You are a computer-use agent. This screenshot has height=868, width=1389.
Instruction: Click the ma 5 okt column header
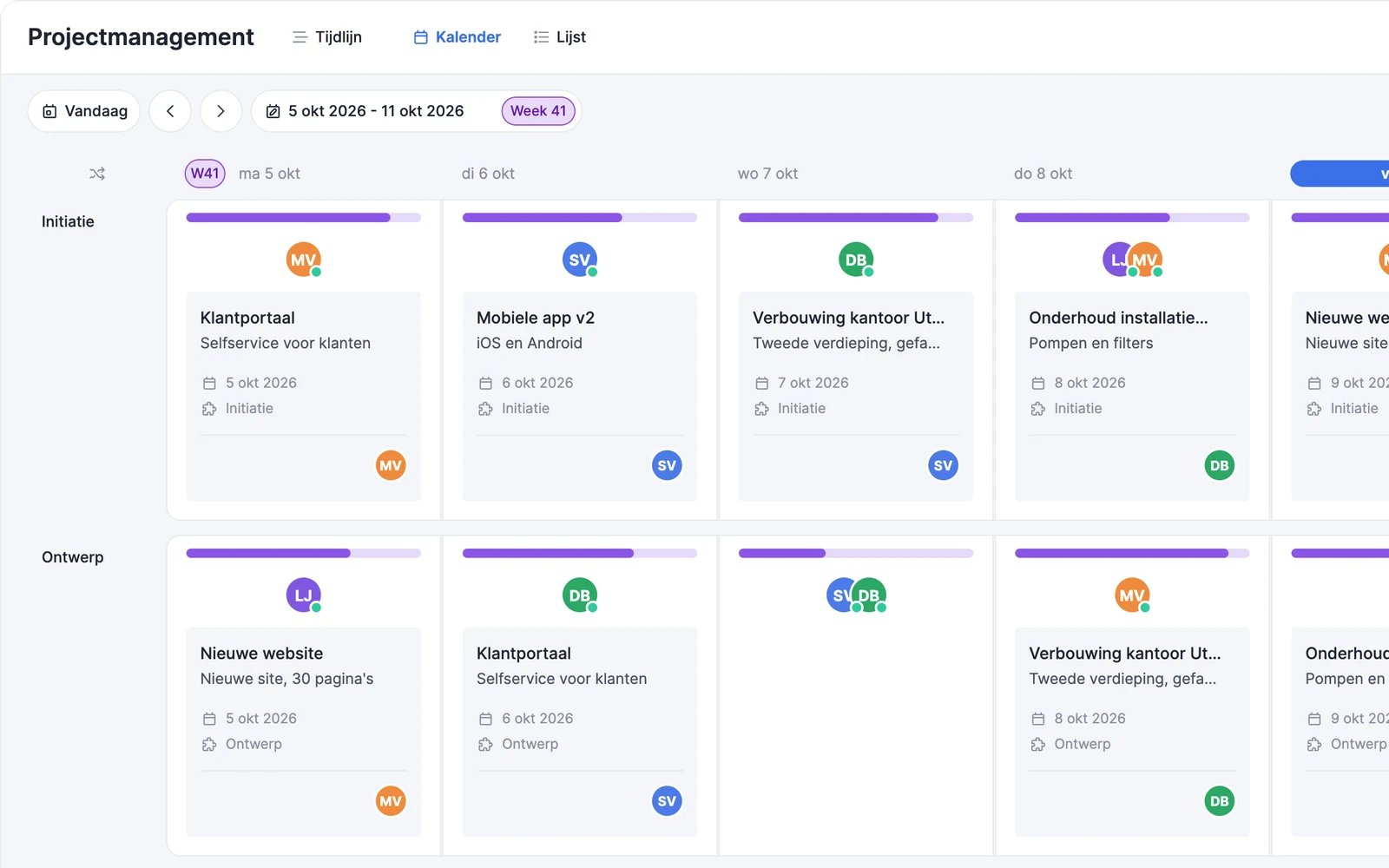[x=269, y=174]
